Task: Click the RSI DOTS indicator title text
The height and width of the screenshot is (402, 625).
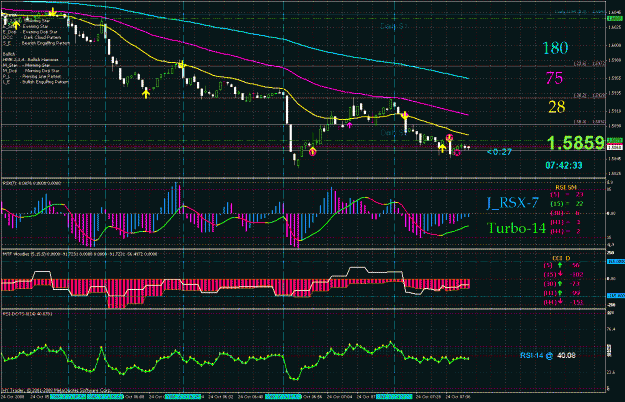Action: point(28,314)
